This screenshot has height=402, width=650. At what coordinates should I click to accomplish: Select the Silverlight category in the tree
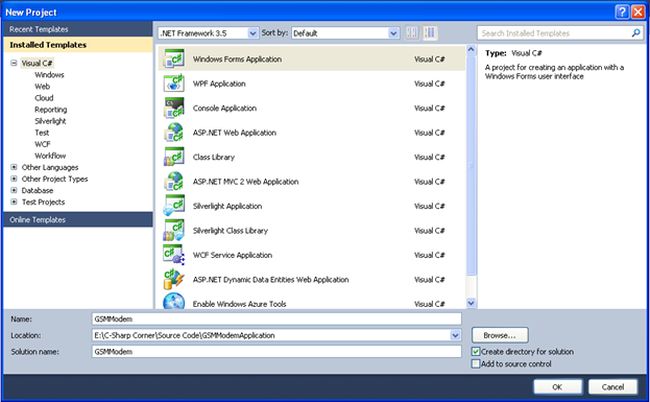tap(50, 121)
